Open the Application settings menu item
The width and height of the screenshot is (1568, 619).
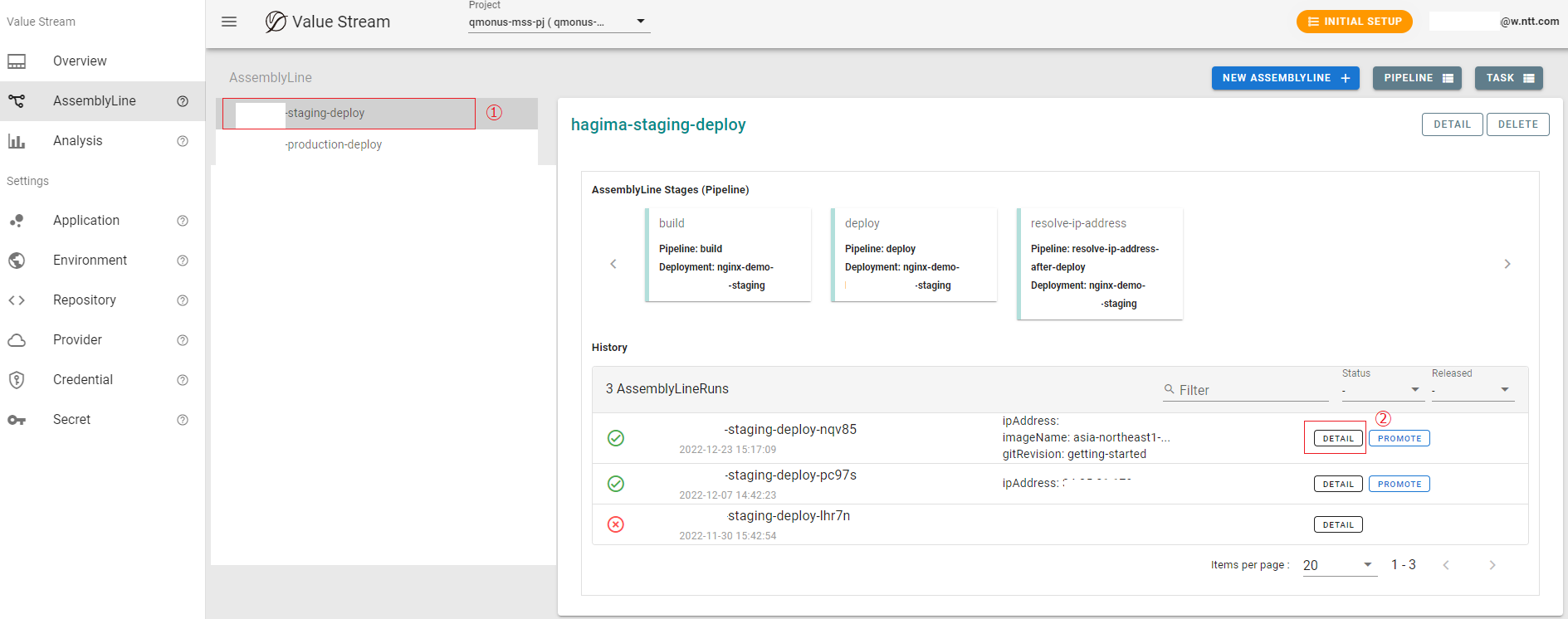86,221
